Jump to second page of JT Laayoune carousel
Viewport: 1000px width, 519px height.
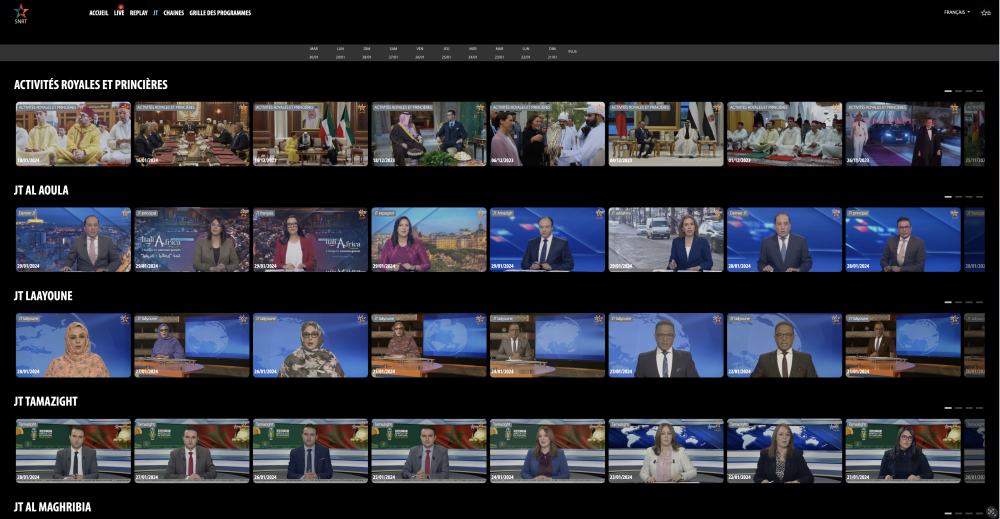958,302
